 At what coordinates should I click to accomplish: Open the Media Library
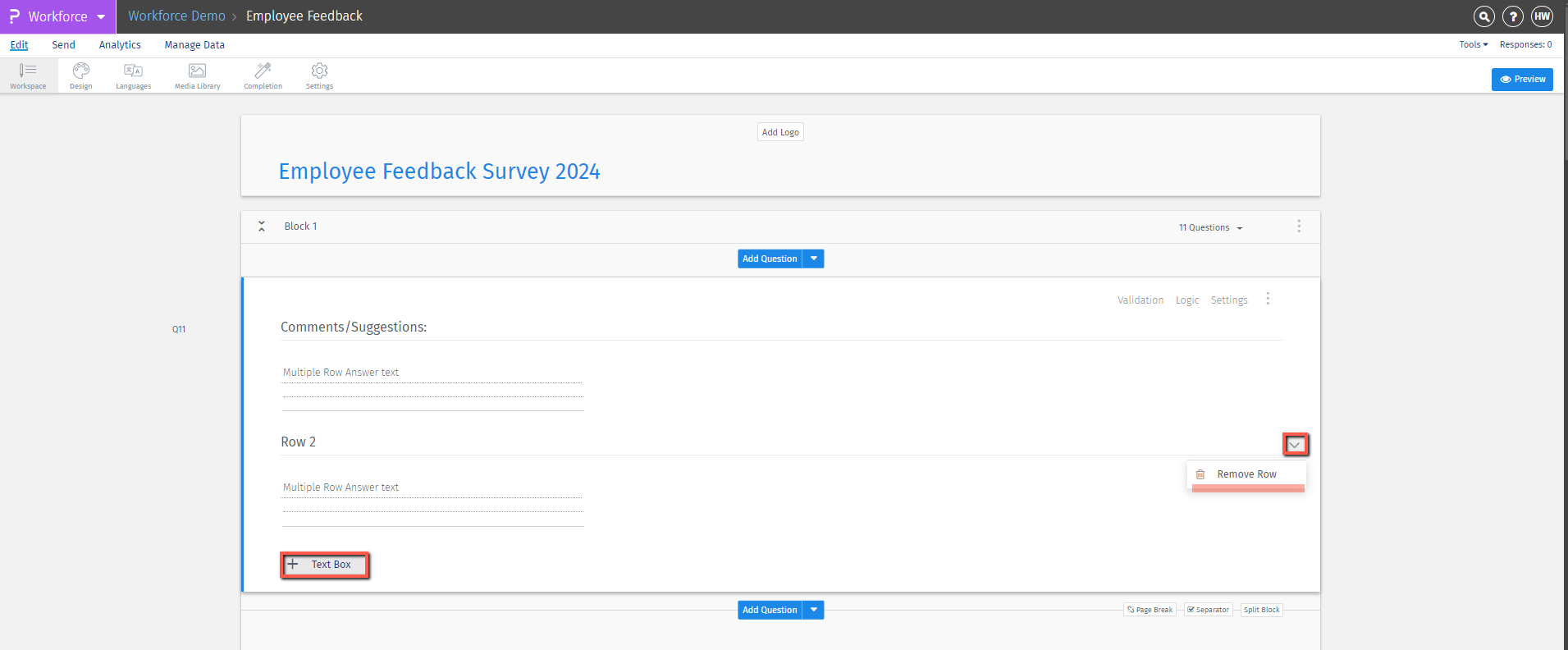tap(197, 76)
